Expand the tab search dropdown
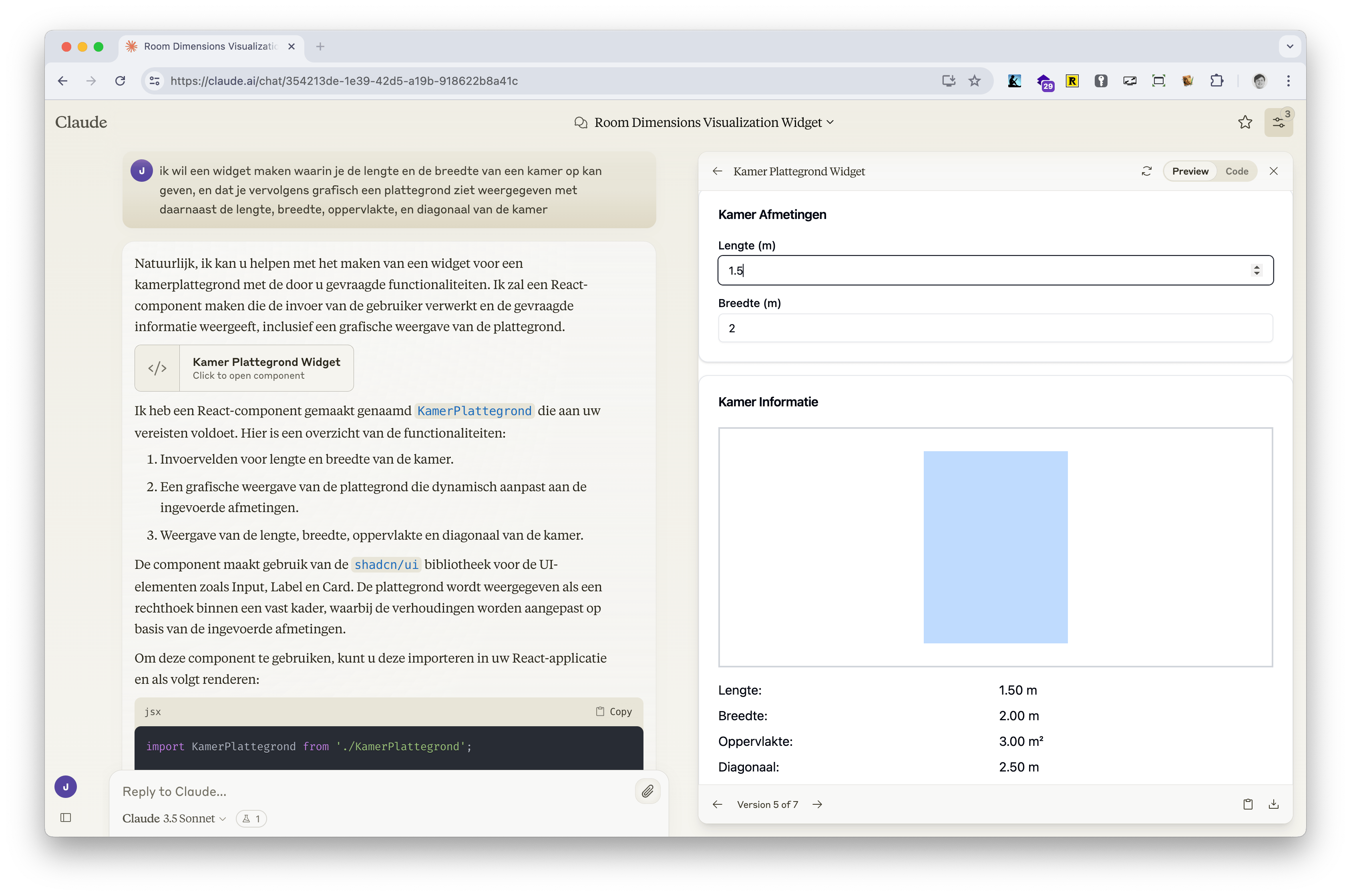The image size is (1351, 896). [1290, 46]
